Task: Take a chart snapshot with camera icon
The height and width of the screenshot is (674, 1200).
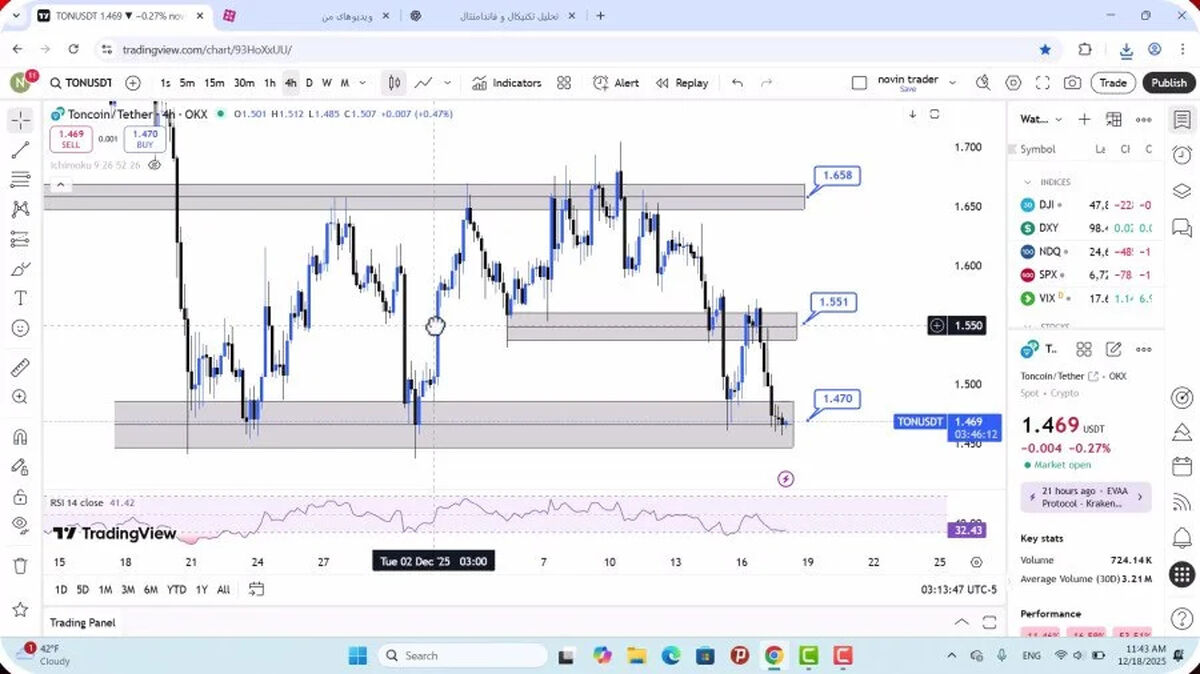Action: (1072, 83)
